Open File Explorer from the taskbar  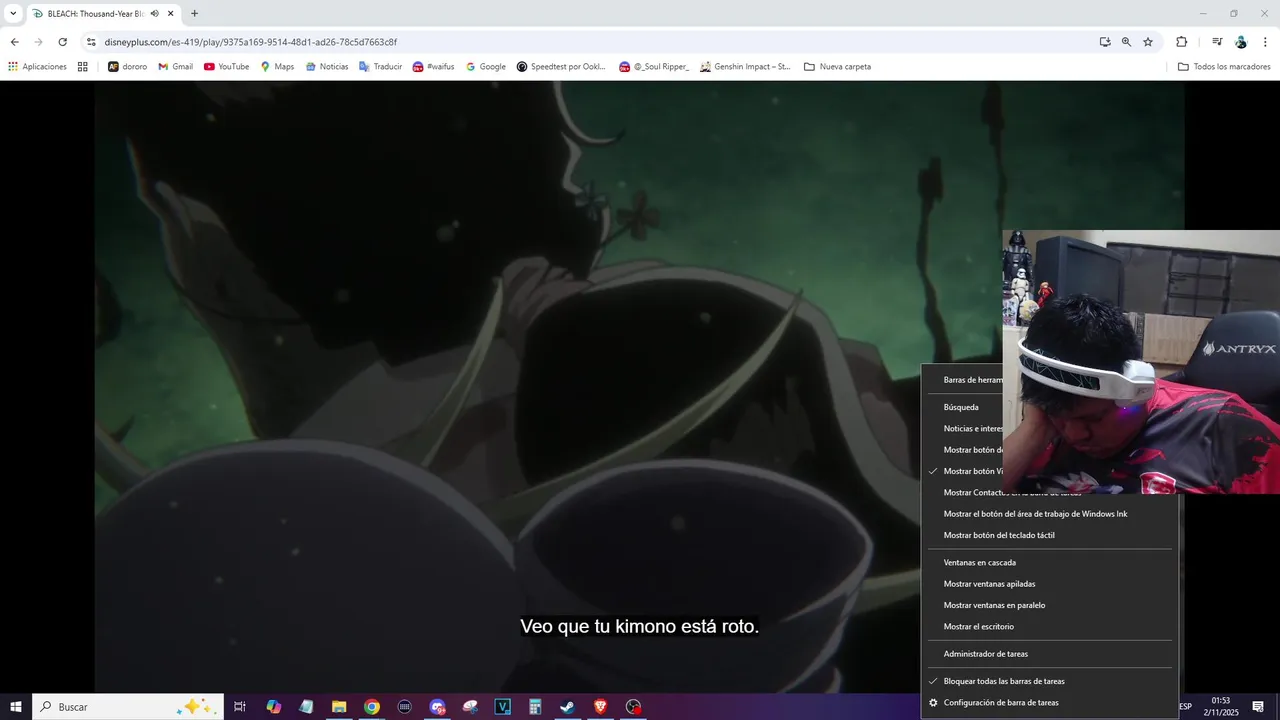click(339, 707)
